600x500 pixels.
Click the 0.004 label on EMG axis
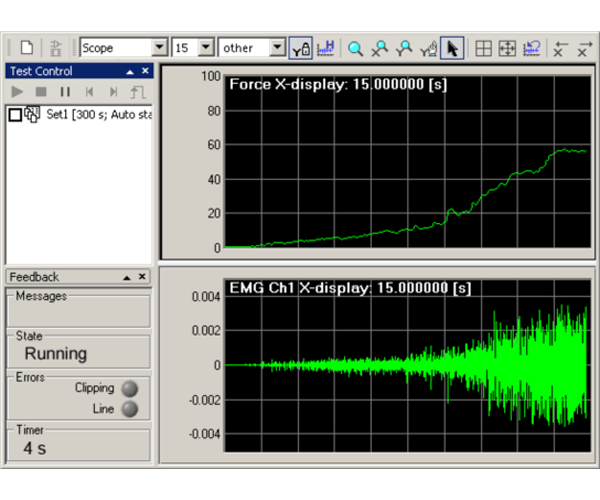206,296
